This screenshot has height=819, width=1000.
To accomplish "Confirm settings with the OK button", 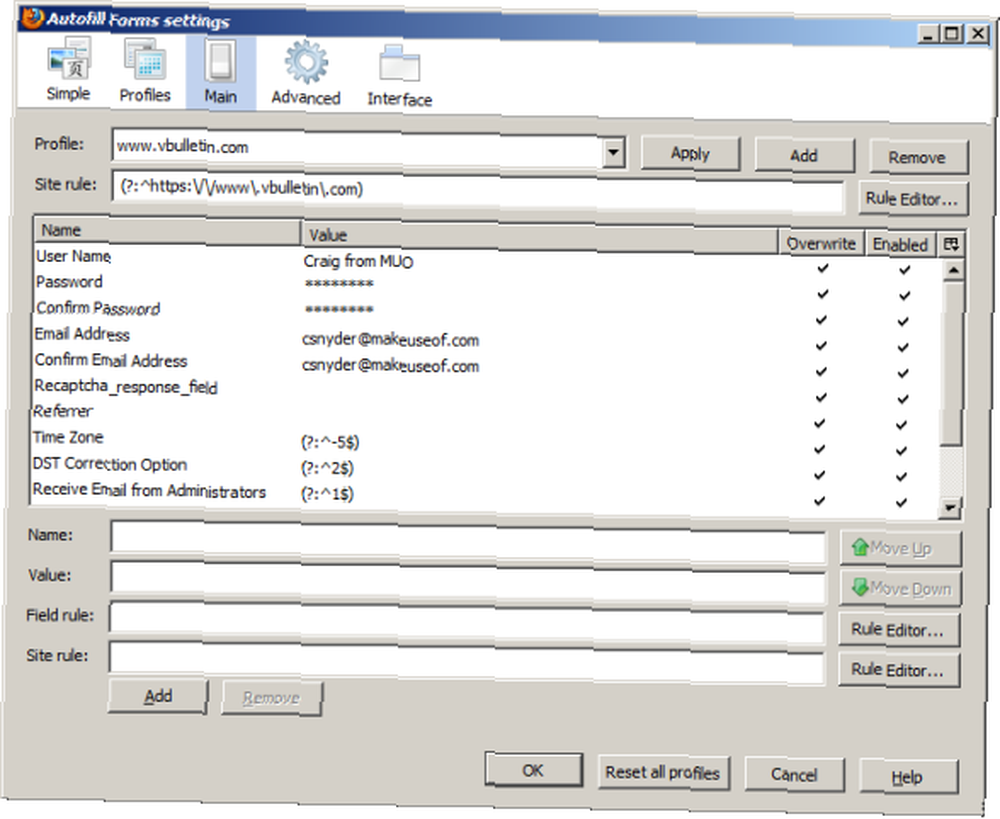I will click(534, 771).
